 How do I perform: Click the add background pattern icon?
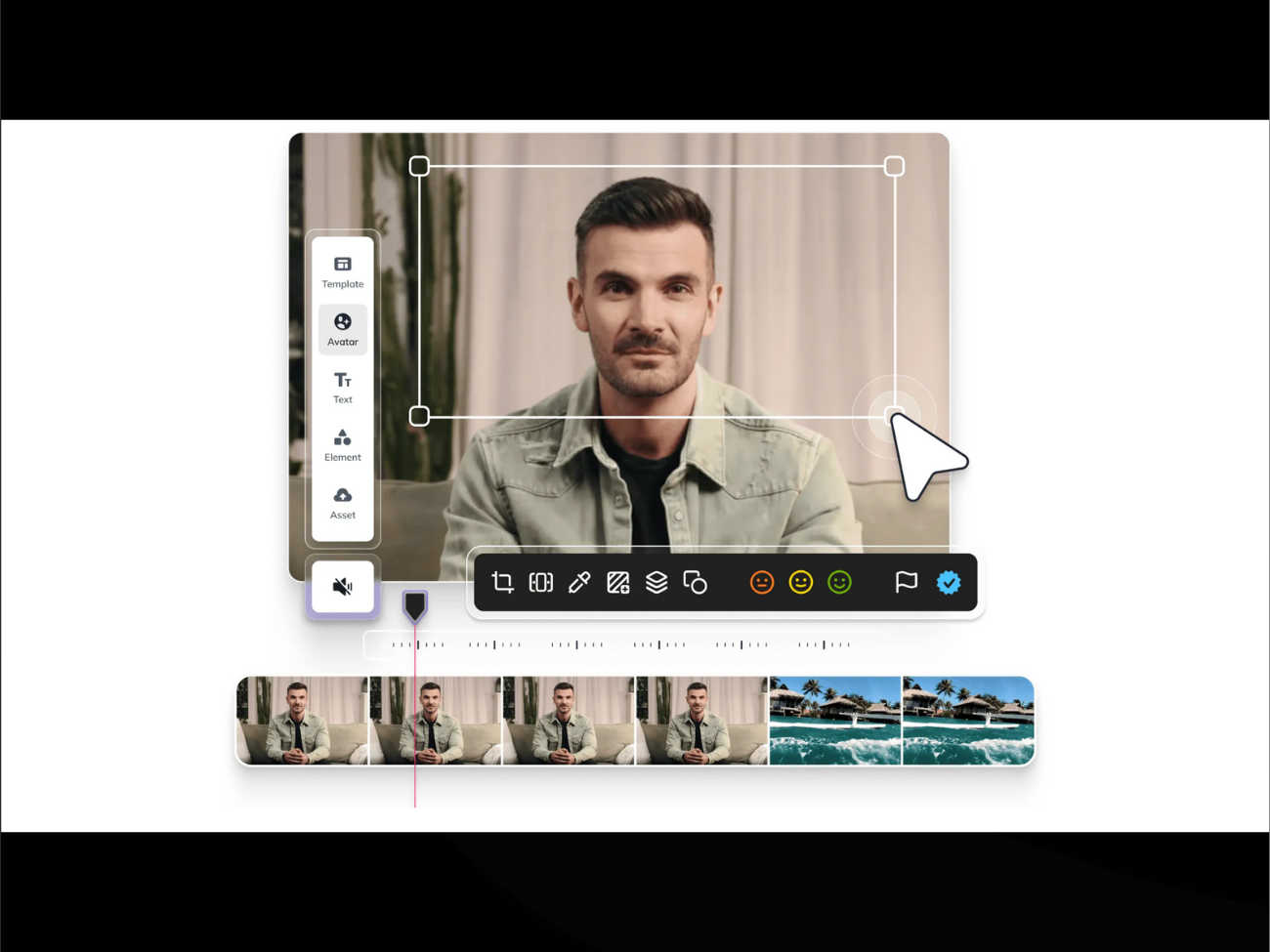tap(617, 583)
